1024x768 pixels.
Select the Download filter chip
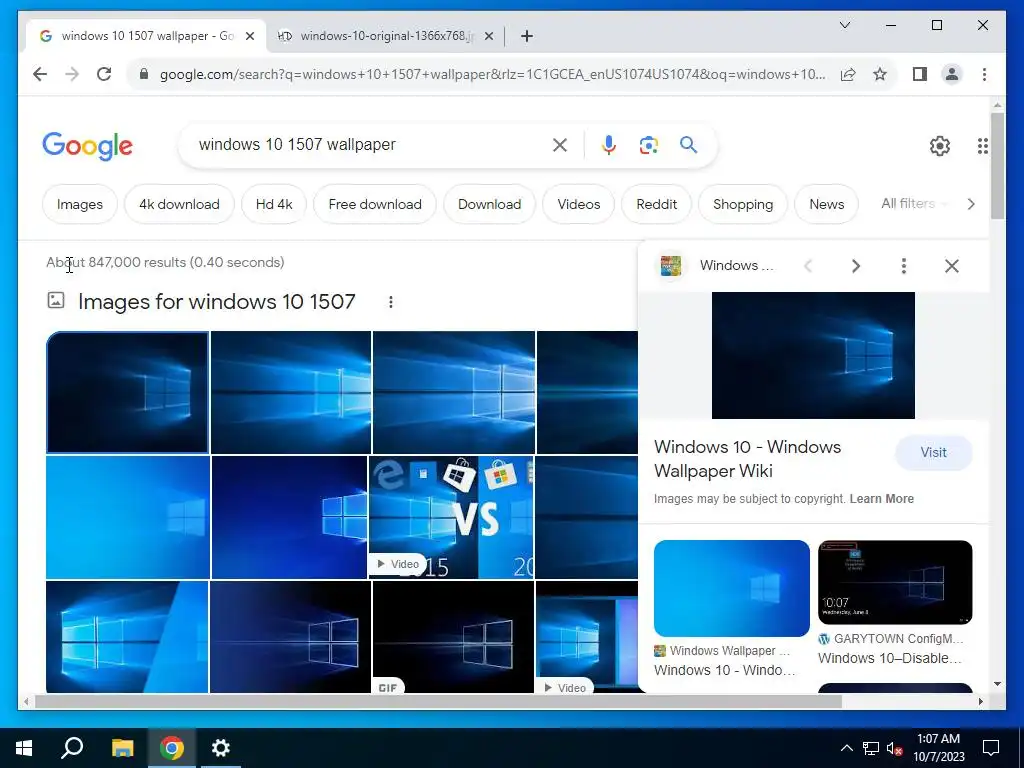point(490,204)
